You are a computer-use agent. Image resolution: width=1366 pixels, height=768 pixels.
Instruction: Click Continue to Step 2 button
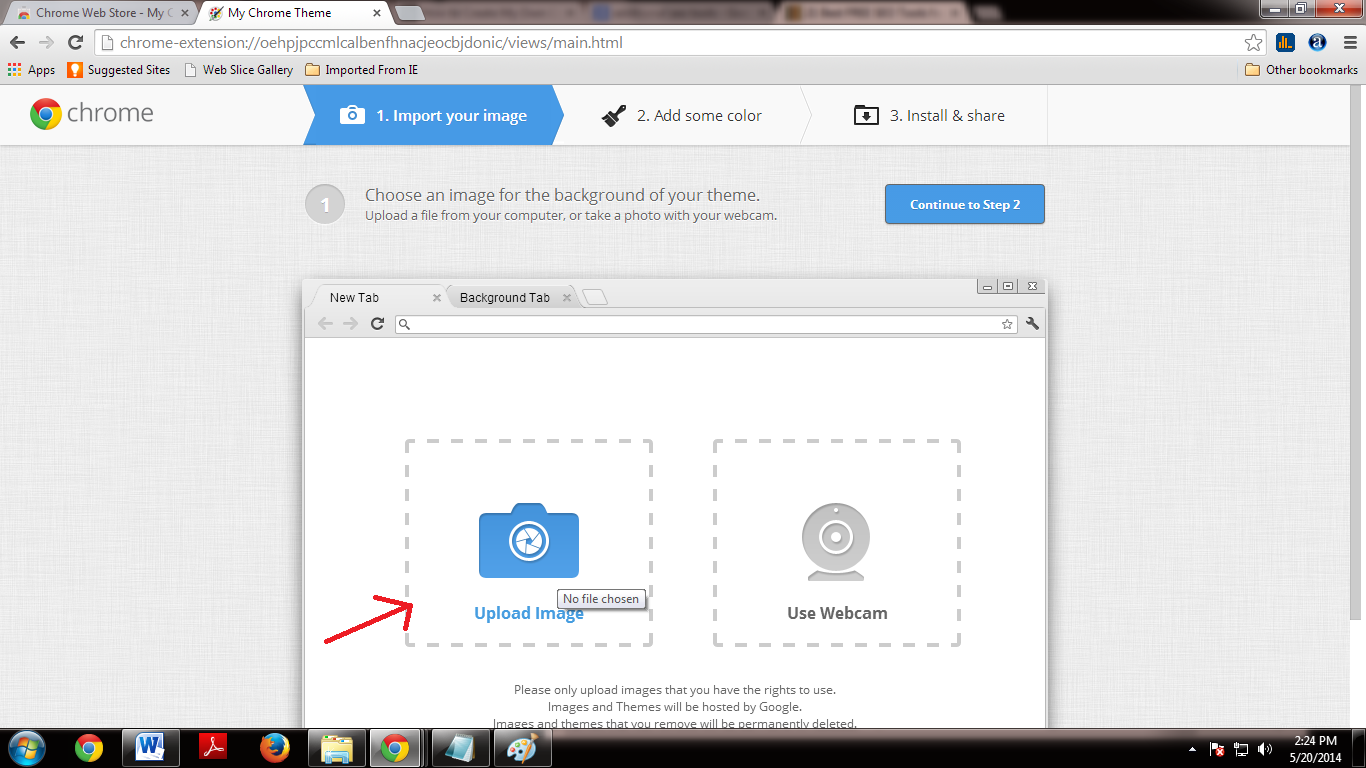tap(965, 204)
